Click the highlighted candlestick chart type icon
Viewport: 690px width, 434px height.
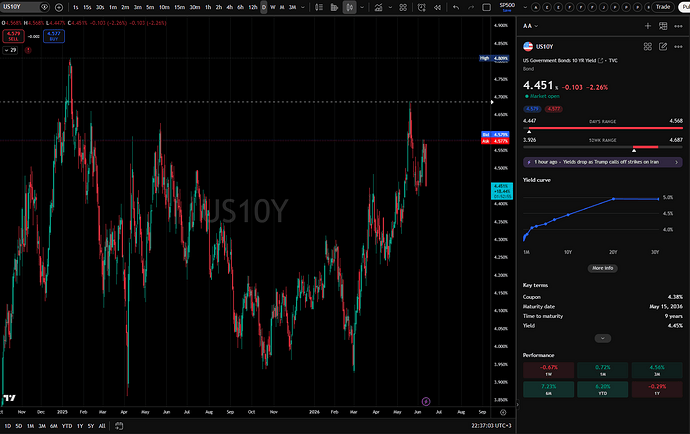[x=350, y=7]
